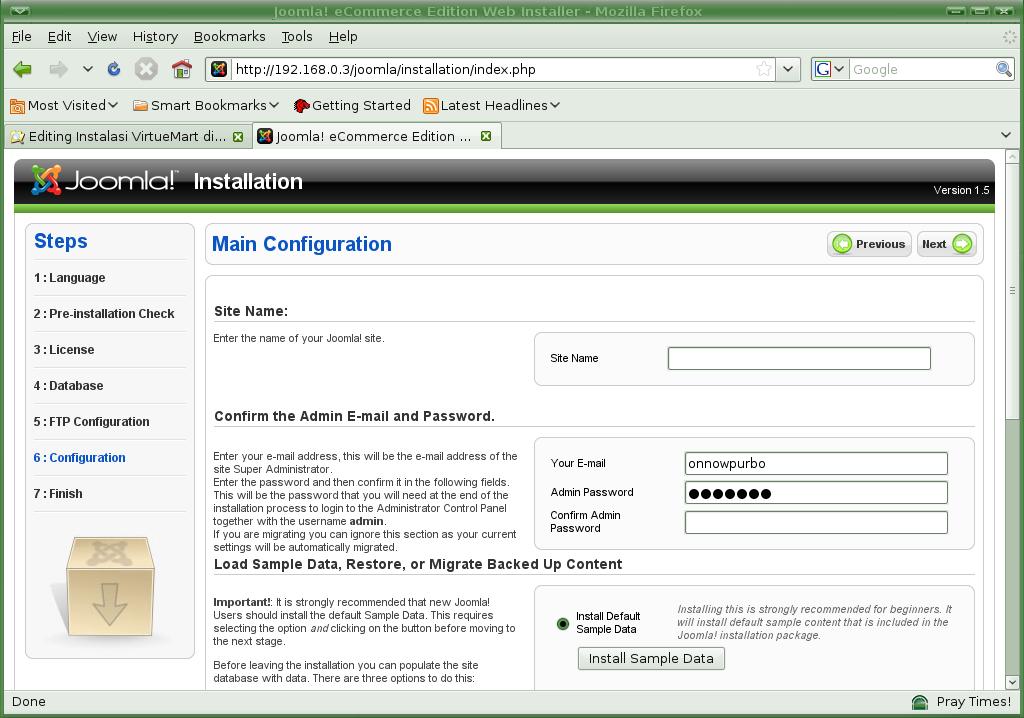Select the 7 : Finish step
This screenshot has width=1024, height=718.
(x=58, y=493)
